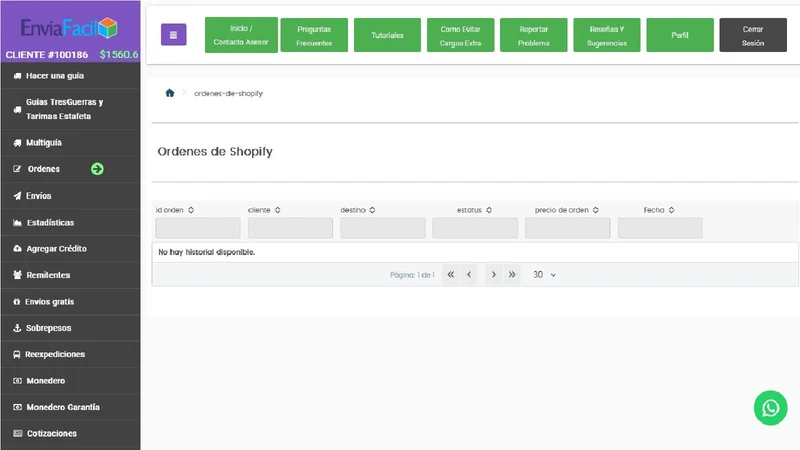Image resolution: width=800 pixels, height=450 pixels.
Task: Open Monedero Garantía page
Action: pyautogui.click(x=71, y=407)
